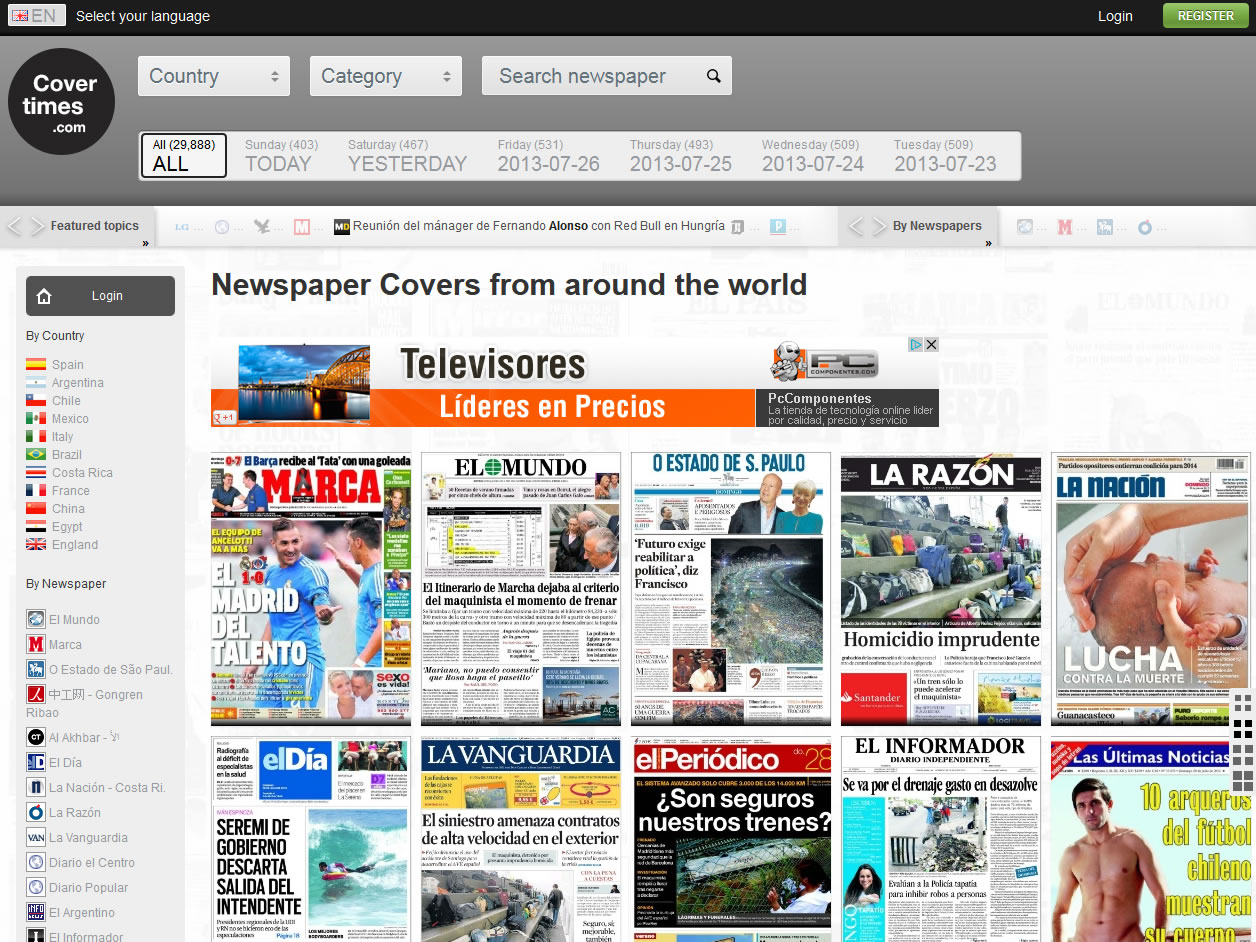Click the El Mundo globe icon in sidebar
The width and height of the screenshot is (1256, 942).
(x=36, y=619)
